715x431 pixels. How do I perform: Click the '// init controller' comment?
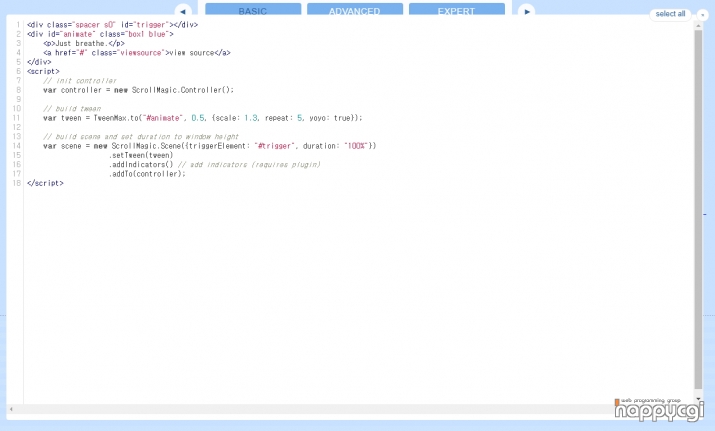80,81
